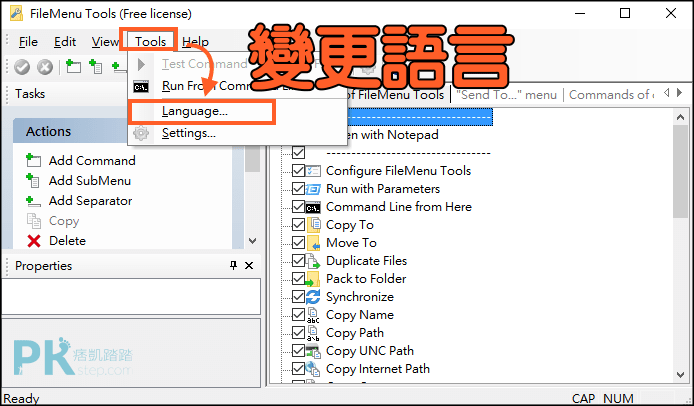Uncheck the Pack to Folder checkbox
This screenshot has height=406, width=694.
tap(299, 278)
